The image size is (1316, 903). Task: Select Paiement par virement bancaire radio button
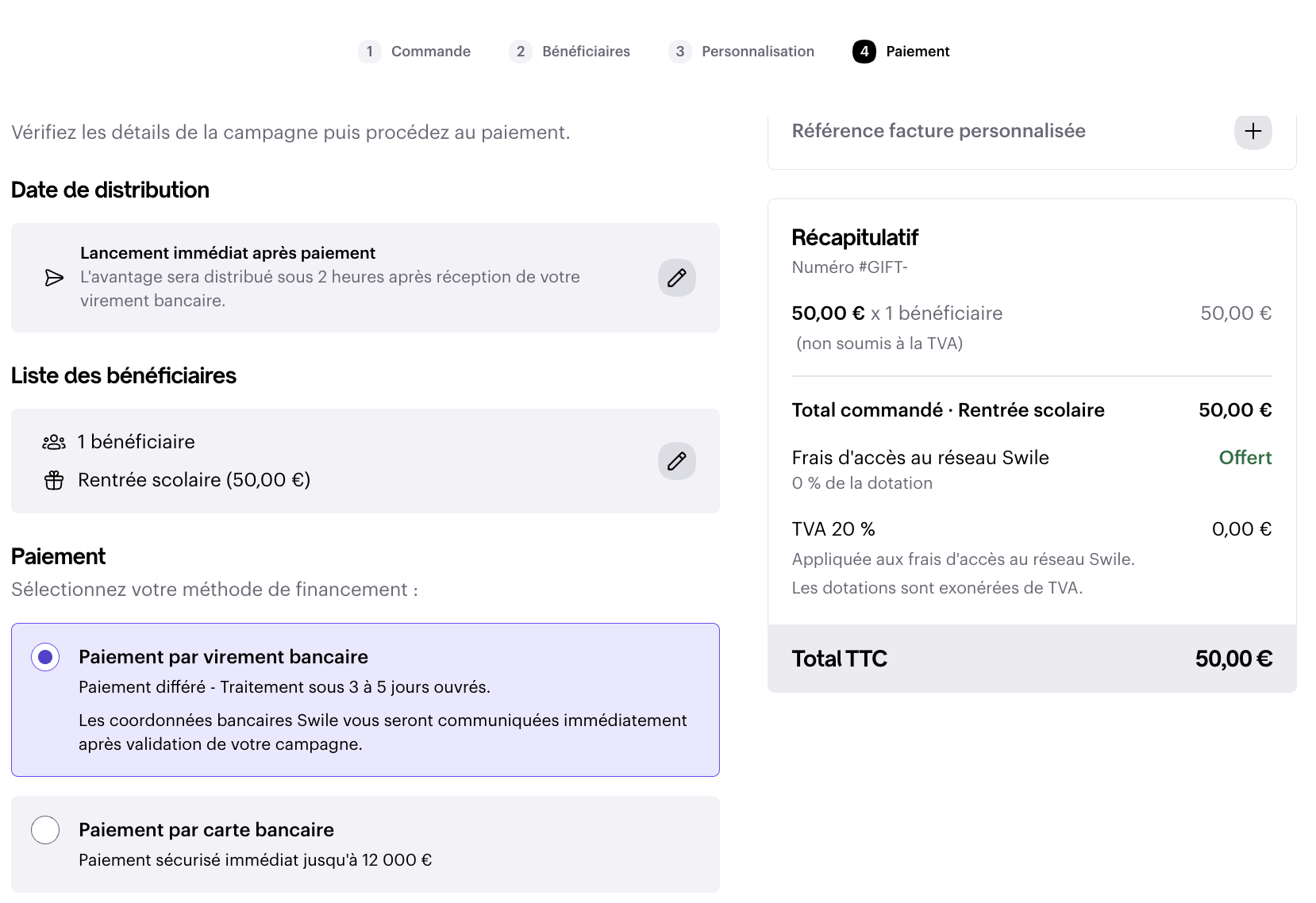[45, 657]
